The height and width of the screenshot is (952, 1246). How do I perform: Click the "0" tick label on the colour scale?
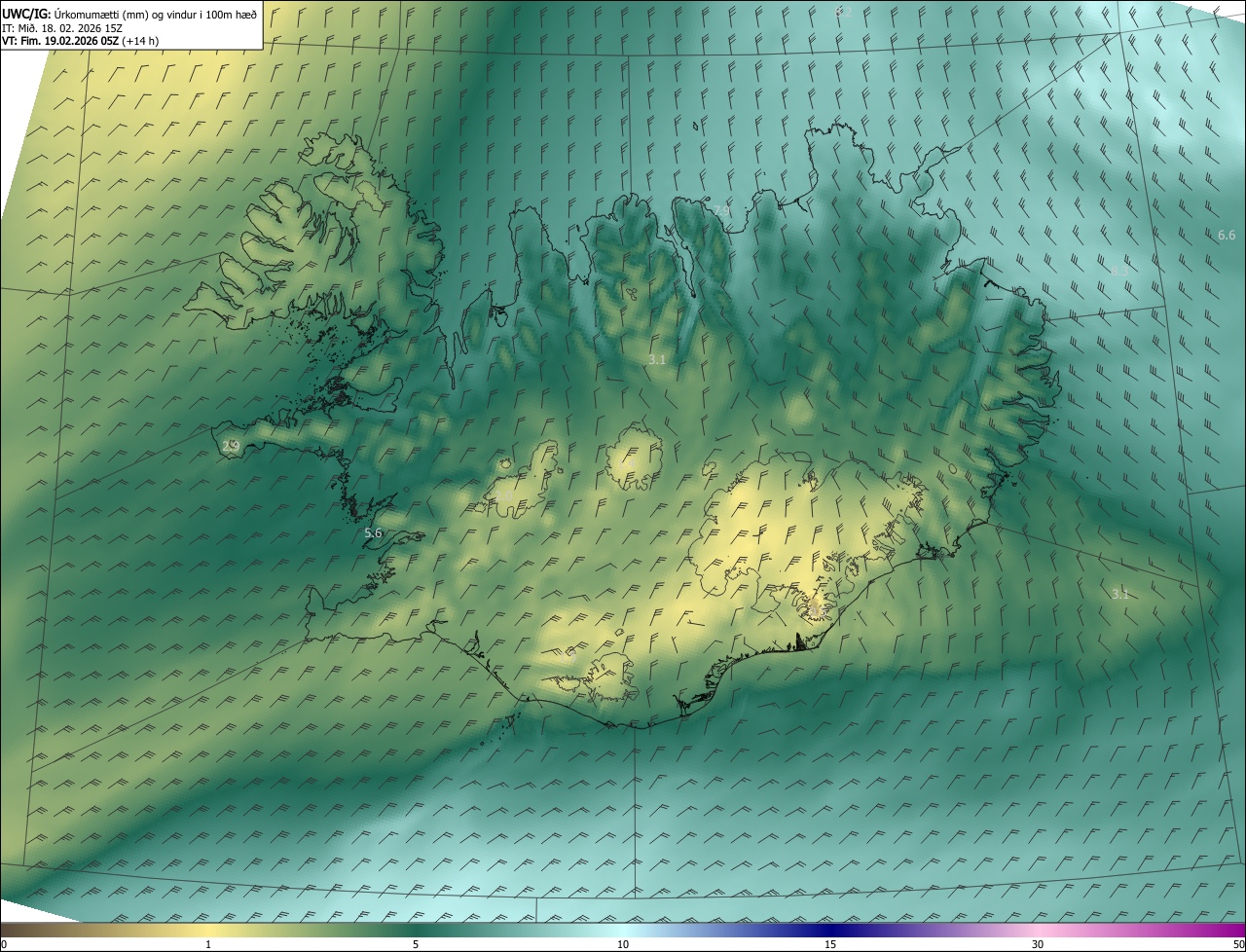[4, 944]
